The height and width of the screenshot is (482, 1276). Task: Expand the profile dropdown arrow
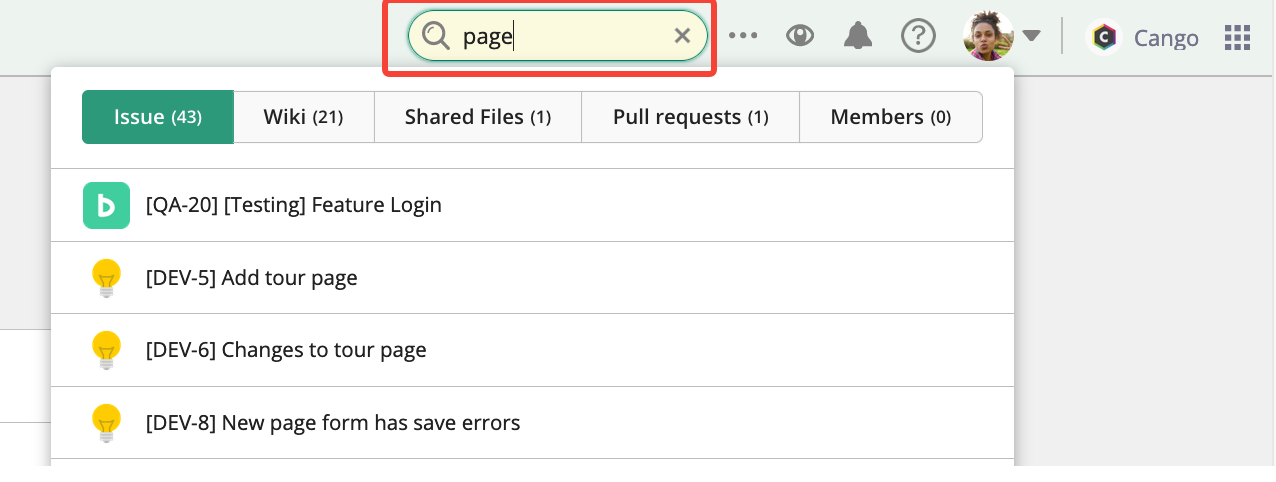[1032, 37]
